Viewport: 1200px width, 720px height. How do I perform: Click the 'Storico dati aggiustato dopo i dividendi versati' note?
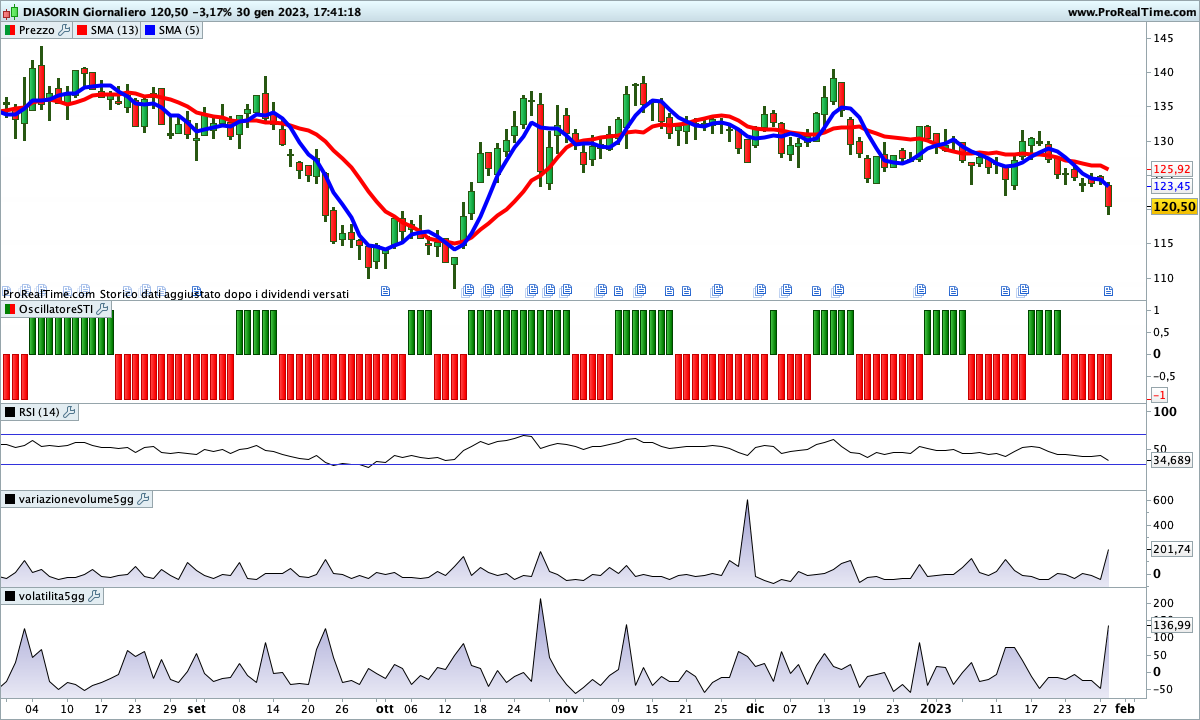coord(224,294)
